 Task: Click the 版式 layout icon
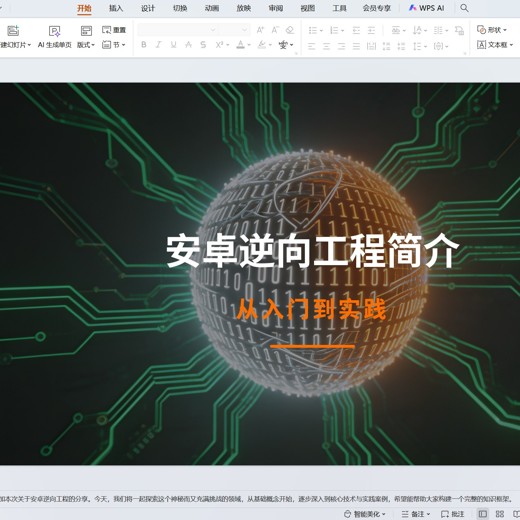click(86, 31)
